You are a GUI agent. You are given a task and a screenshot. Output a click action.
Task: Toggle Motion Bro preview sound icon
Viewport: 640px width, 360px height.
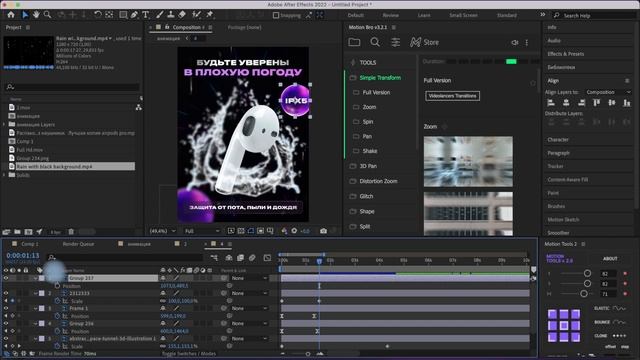[x=515, y=42]
